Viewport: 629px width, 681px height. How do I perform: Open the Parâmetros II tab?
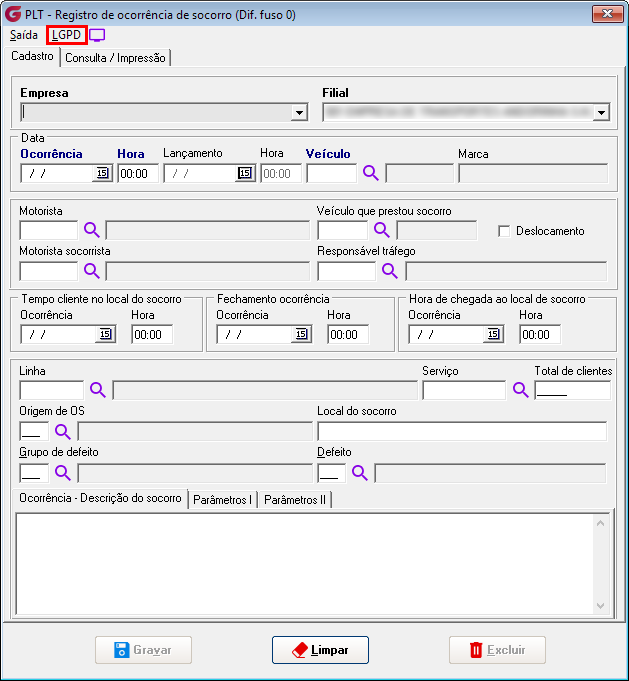click(x=295, y=500)
